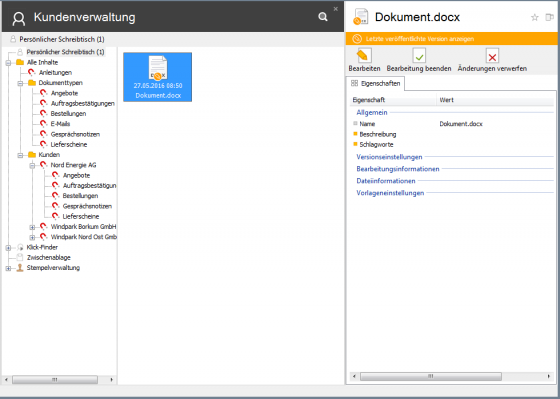Toggle the panel layout icon beside the star
The width and height of the screenshot is (560, 399).
(549, 17)
